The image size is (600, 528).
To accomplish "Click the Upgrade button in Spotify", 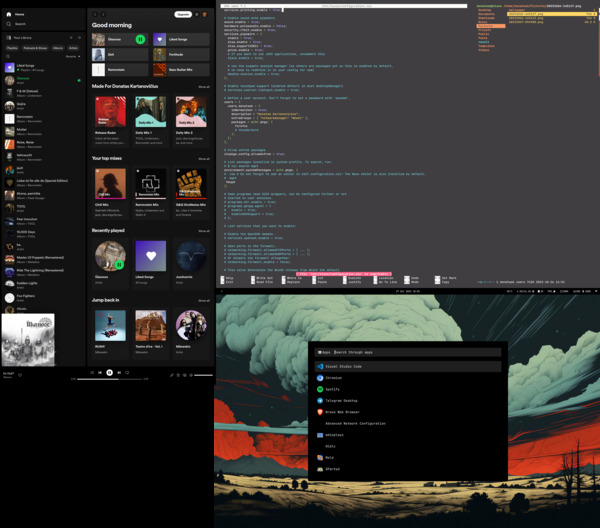I will click(183, 14).
